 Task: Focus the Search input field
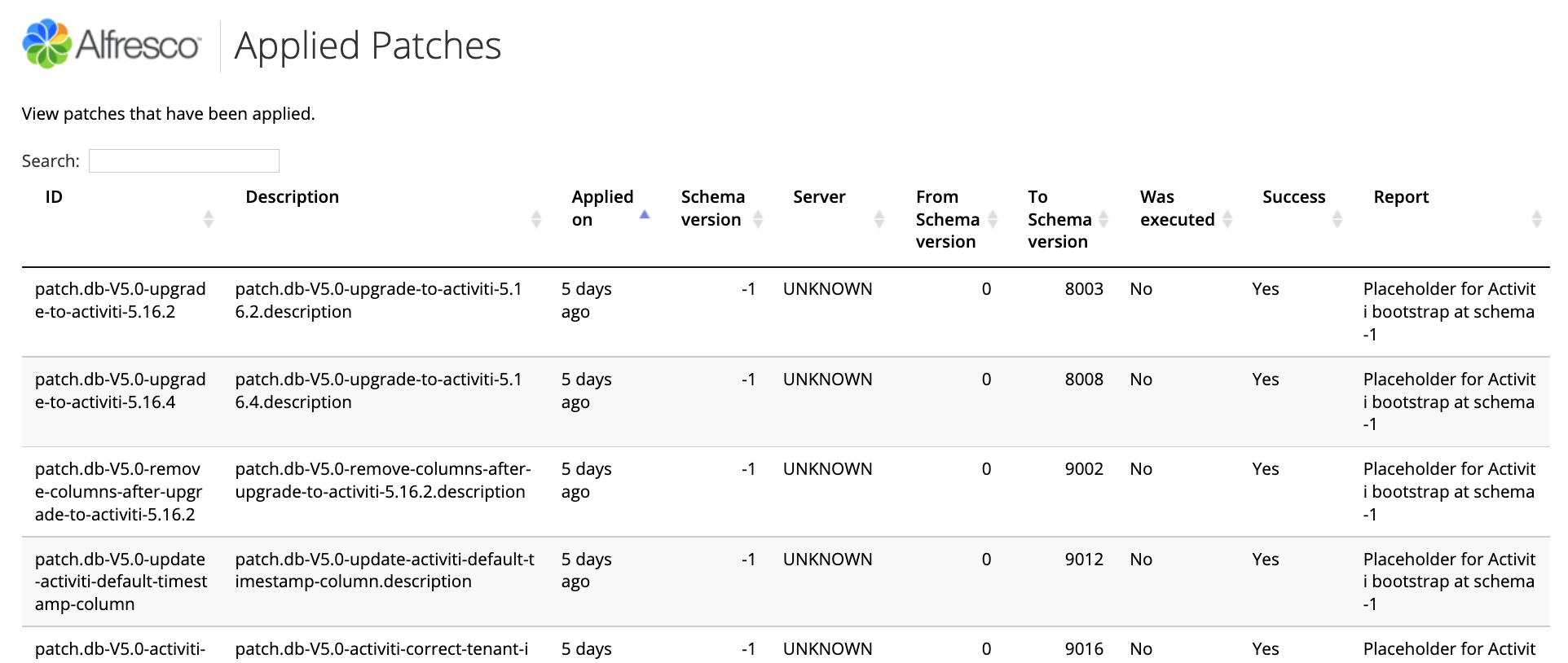184,160
